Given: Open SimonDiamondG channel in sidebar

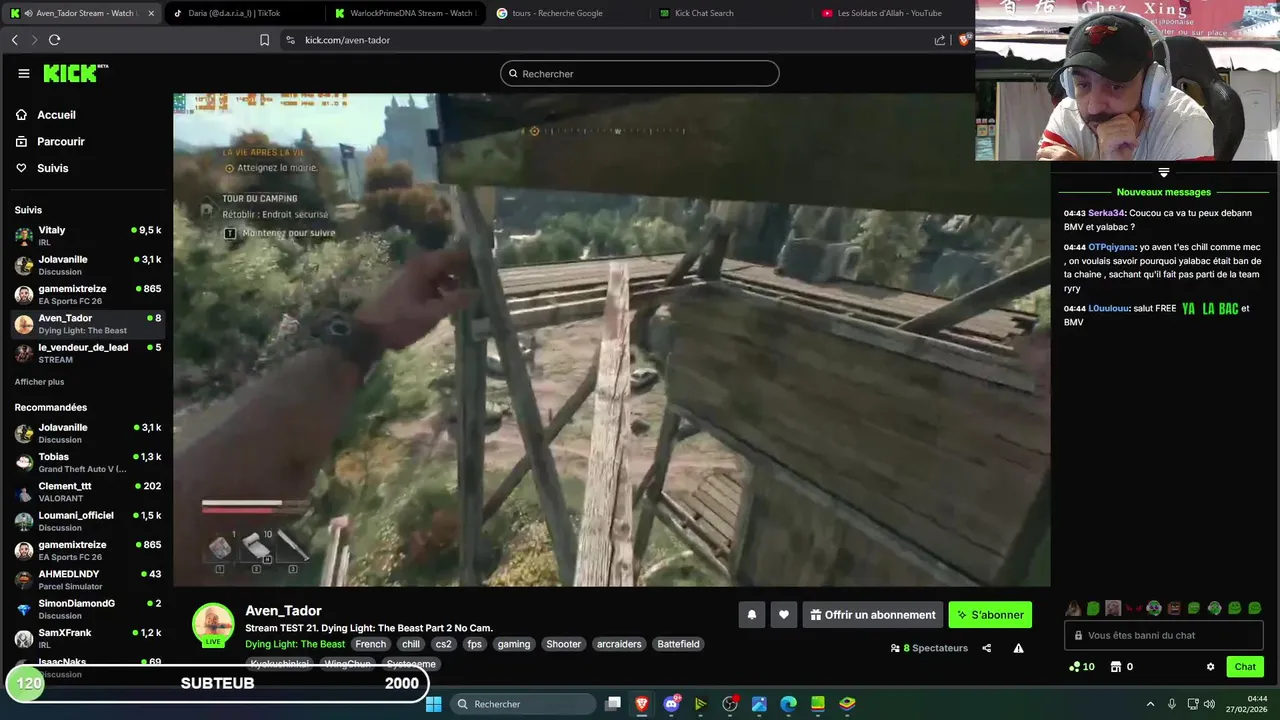Looking at the screenshot, I should [88, 609].
